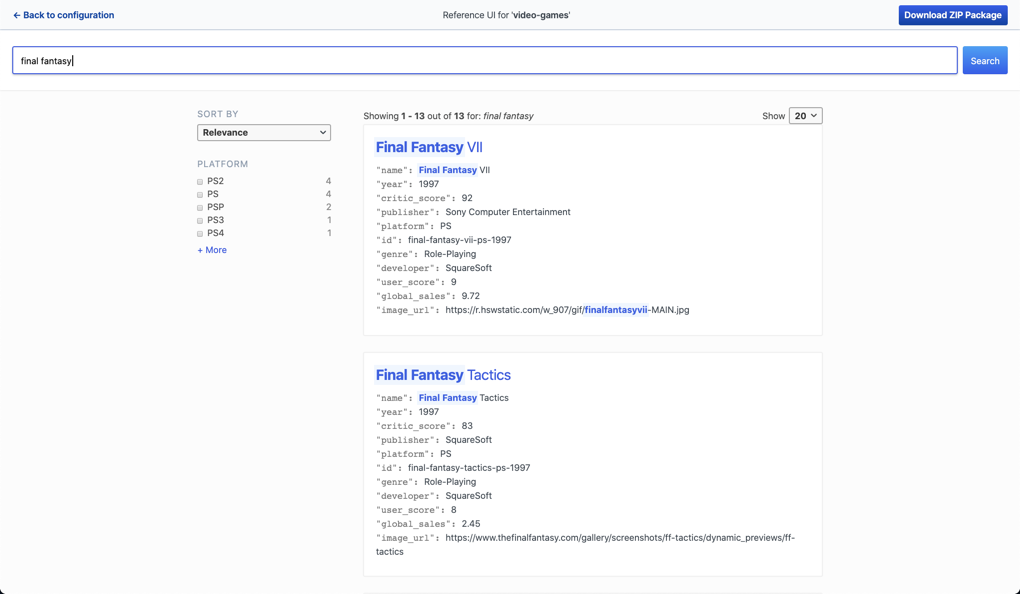Open the Final Fantasy Tactics result title
The height and width of the screenshot is (594, 1020).
point(443,374)
